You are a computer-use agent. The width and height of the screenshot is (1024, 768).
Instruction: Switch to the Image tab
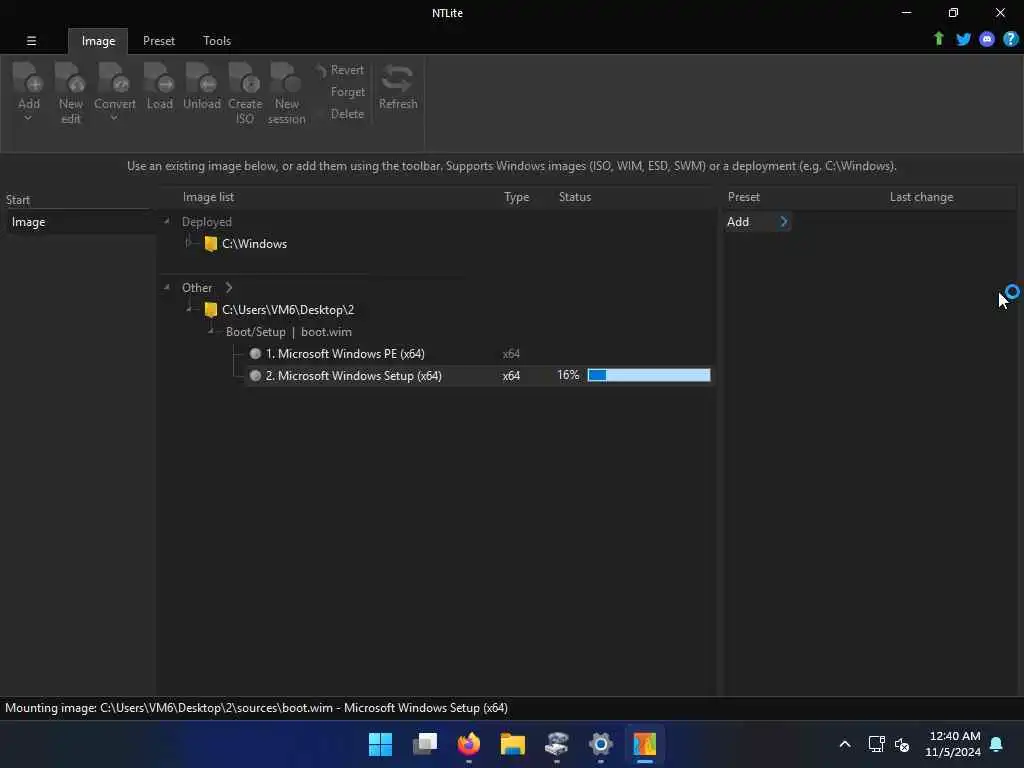(98, 40)
